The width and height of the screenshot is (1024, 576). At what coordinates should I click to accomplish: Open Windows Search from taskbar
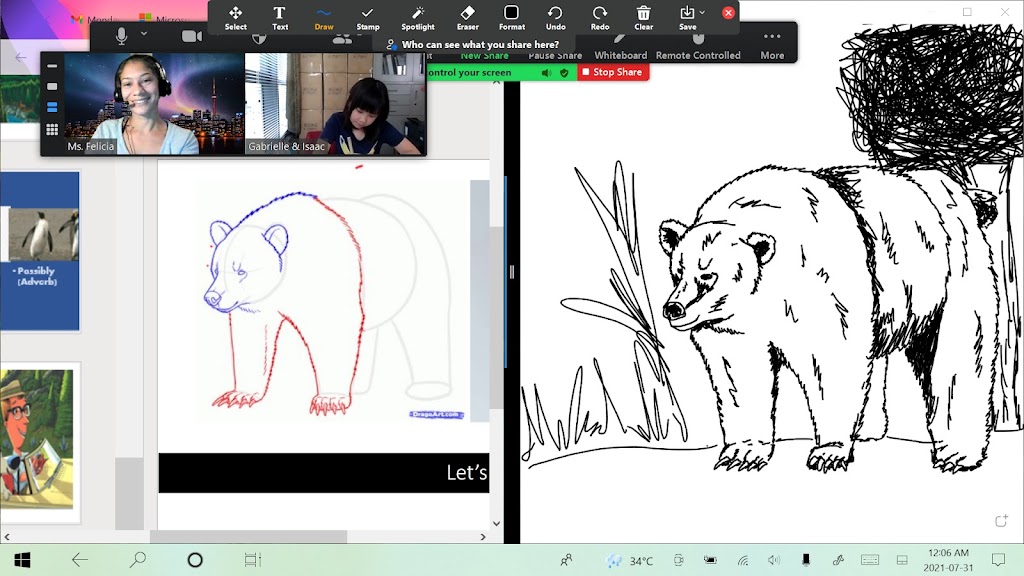pyautogui.click(x=137, y=560)
